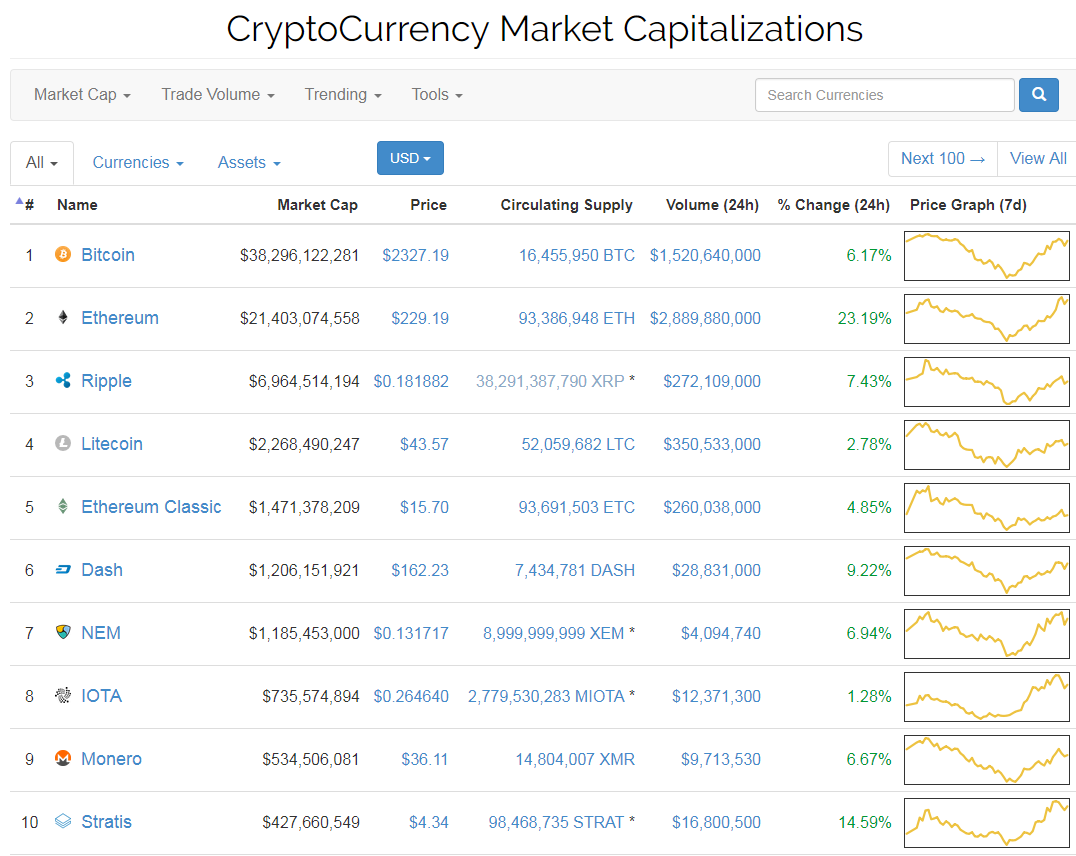Go to Next 100 currencies
The width and height of the screenshot is (1076, 856).
click(943, 159)
